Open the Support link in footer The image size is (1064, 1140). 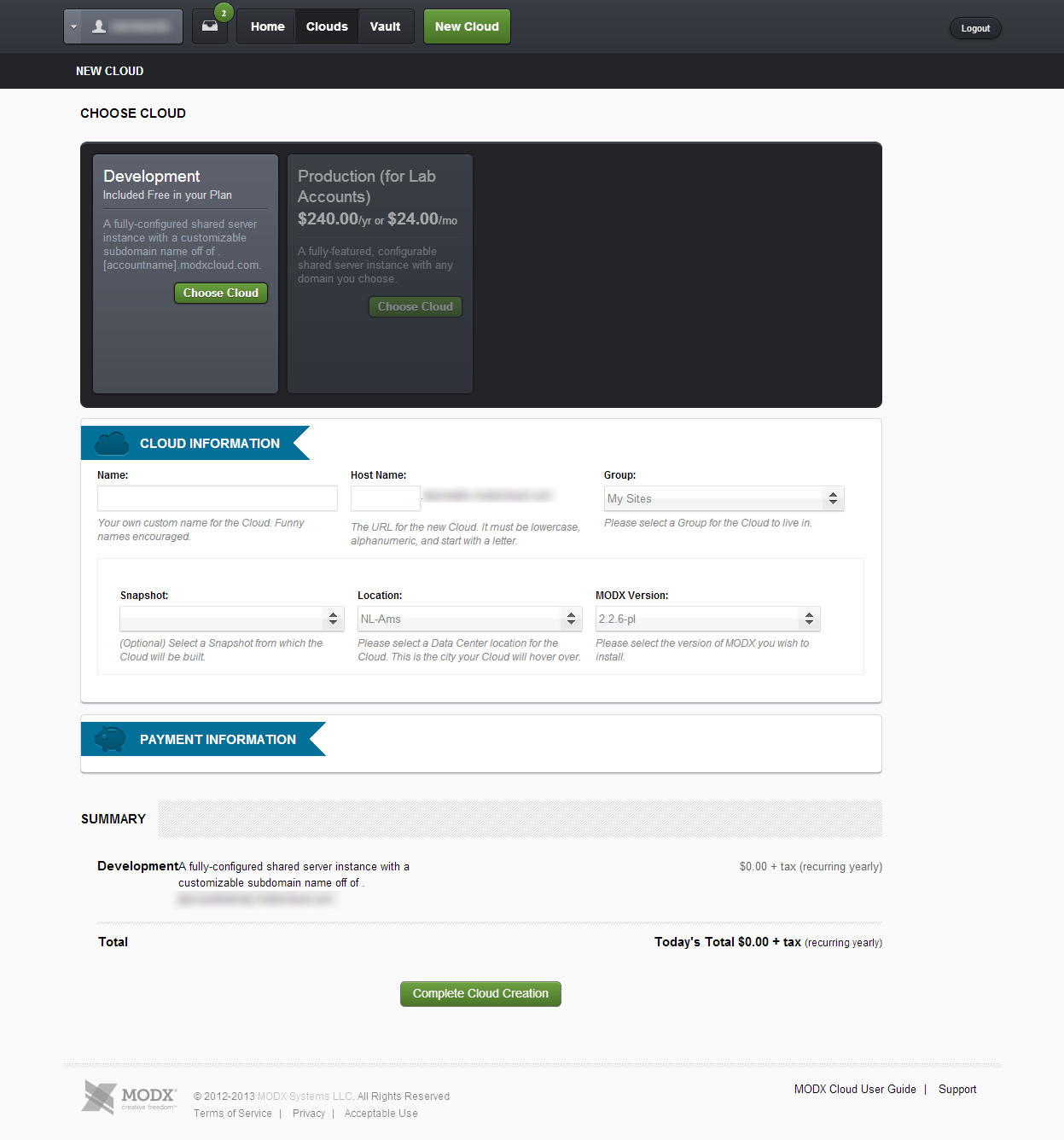tap(957, 1090)
